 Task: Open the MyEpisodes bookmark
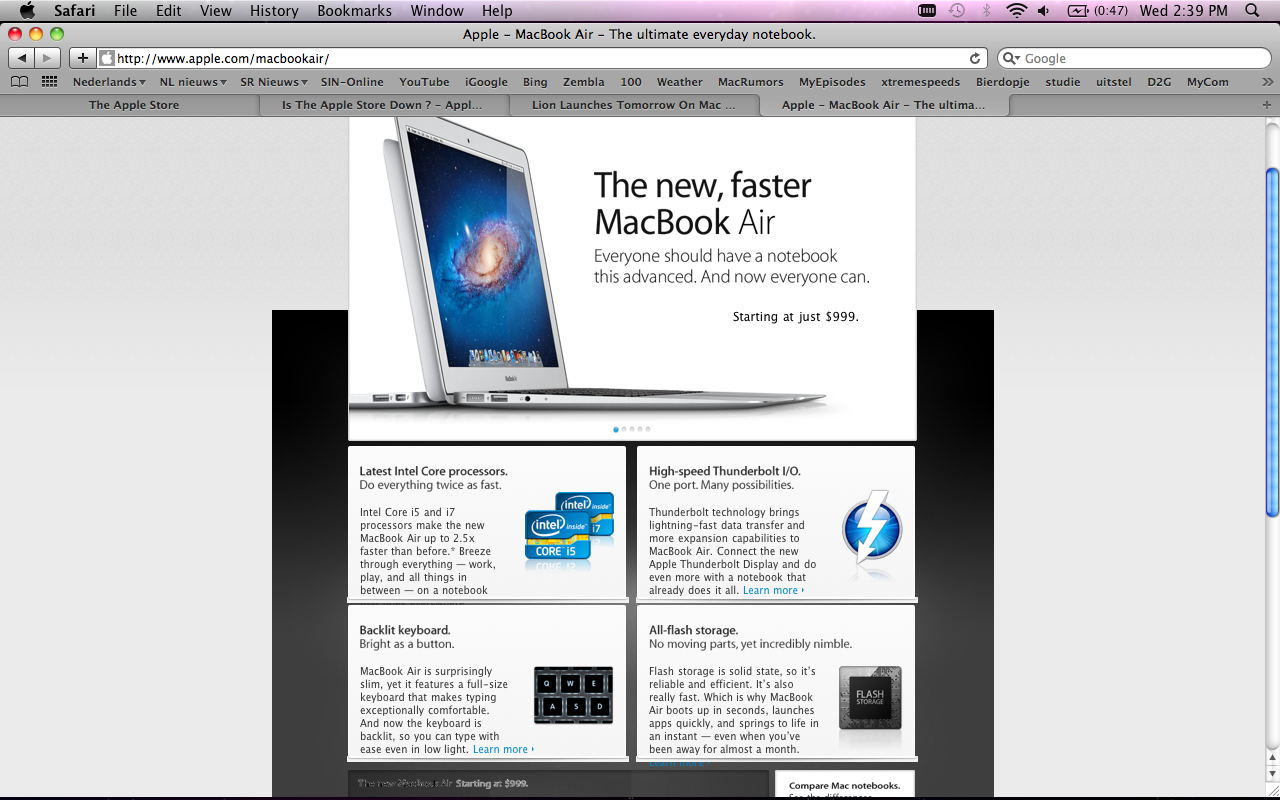[832, 82]
